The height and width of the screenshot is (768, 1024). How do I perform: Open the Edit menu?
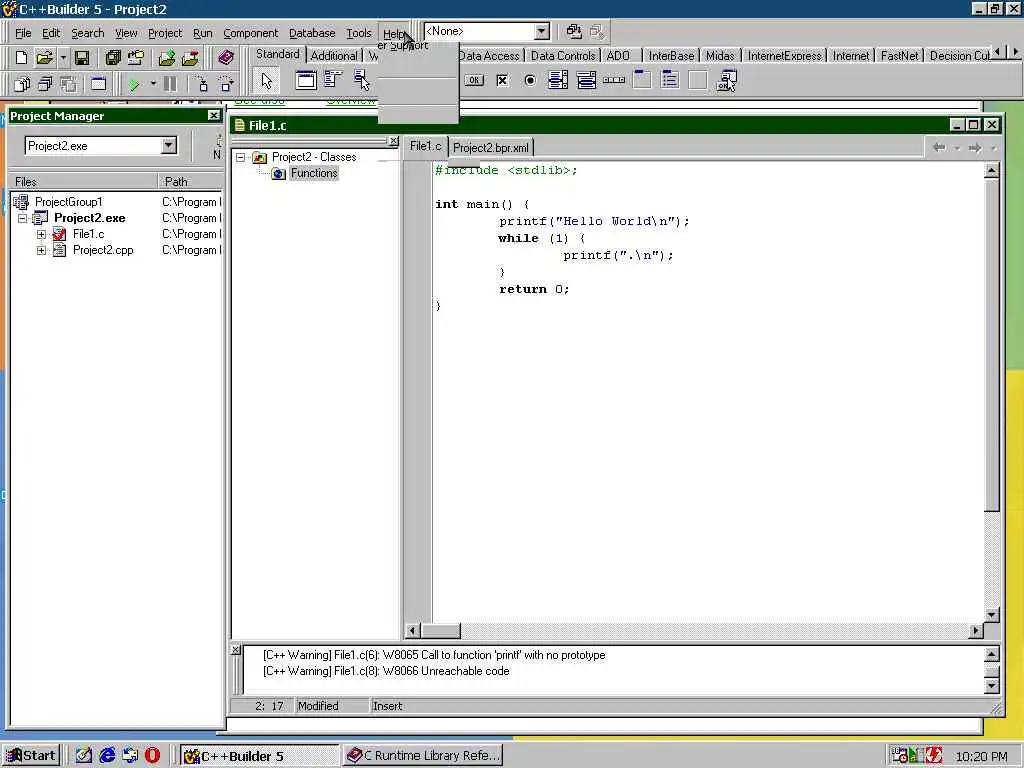point(51,33)
